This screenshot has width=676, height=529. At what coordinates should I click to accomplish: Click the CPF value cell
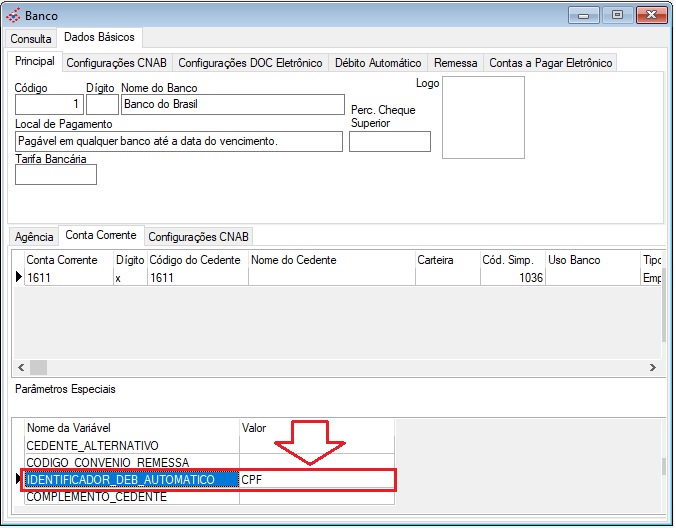click(x=315, y=480)
